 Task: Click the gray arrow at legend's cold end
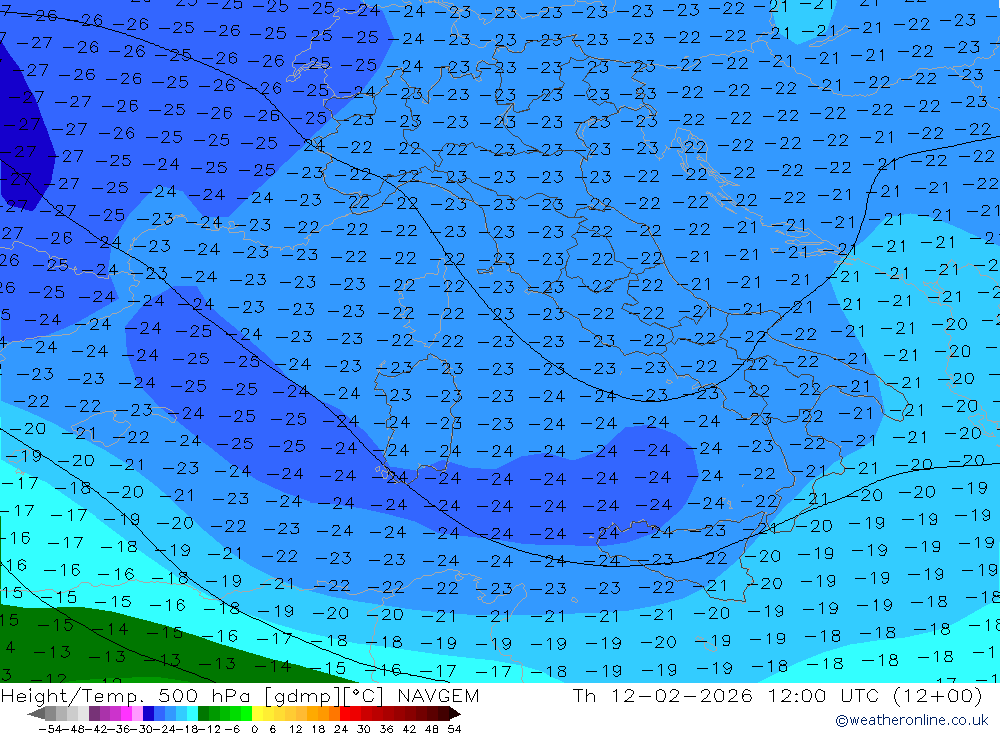(36, 714)
